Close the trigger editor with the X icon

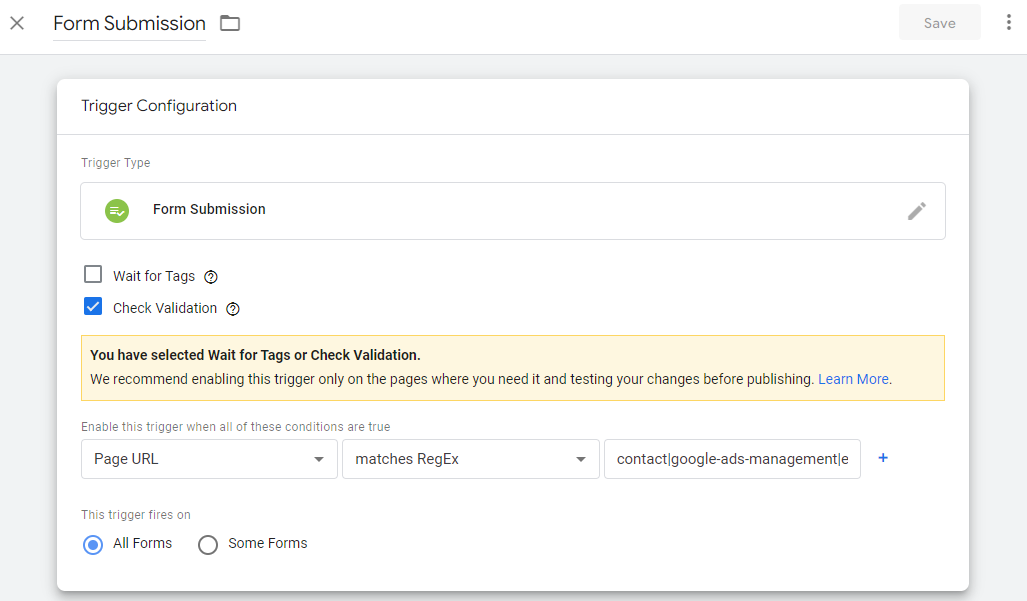click(x=17, y=24)
